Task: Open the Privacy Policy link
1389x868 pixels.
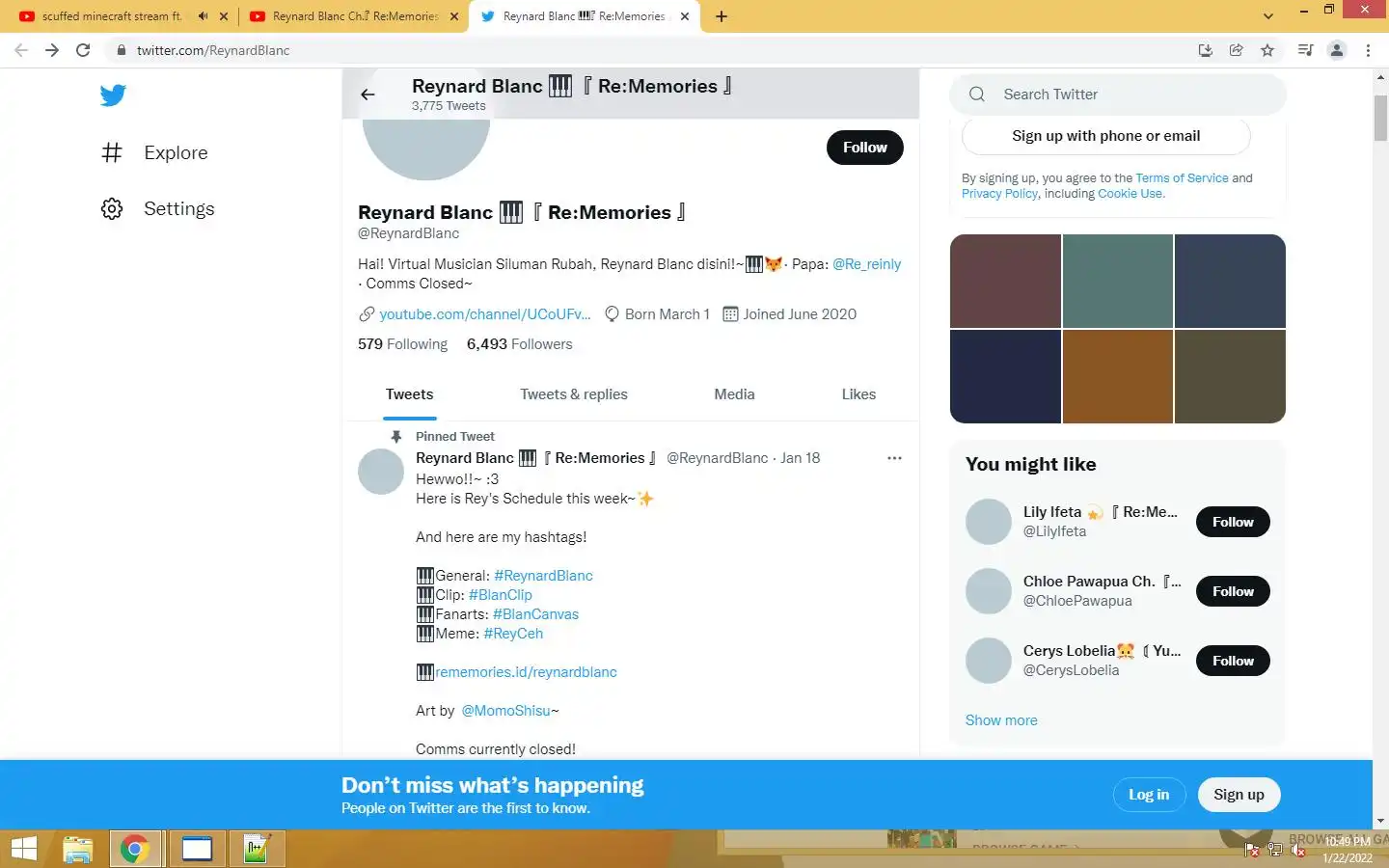Action: (999, 194)
